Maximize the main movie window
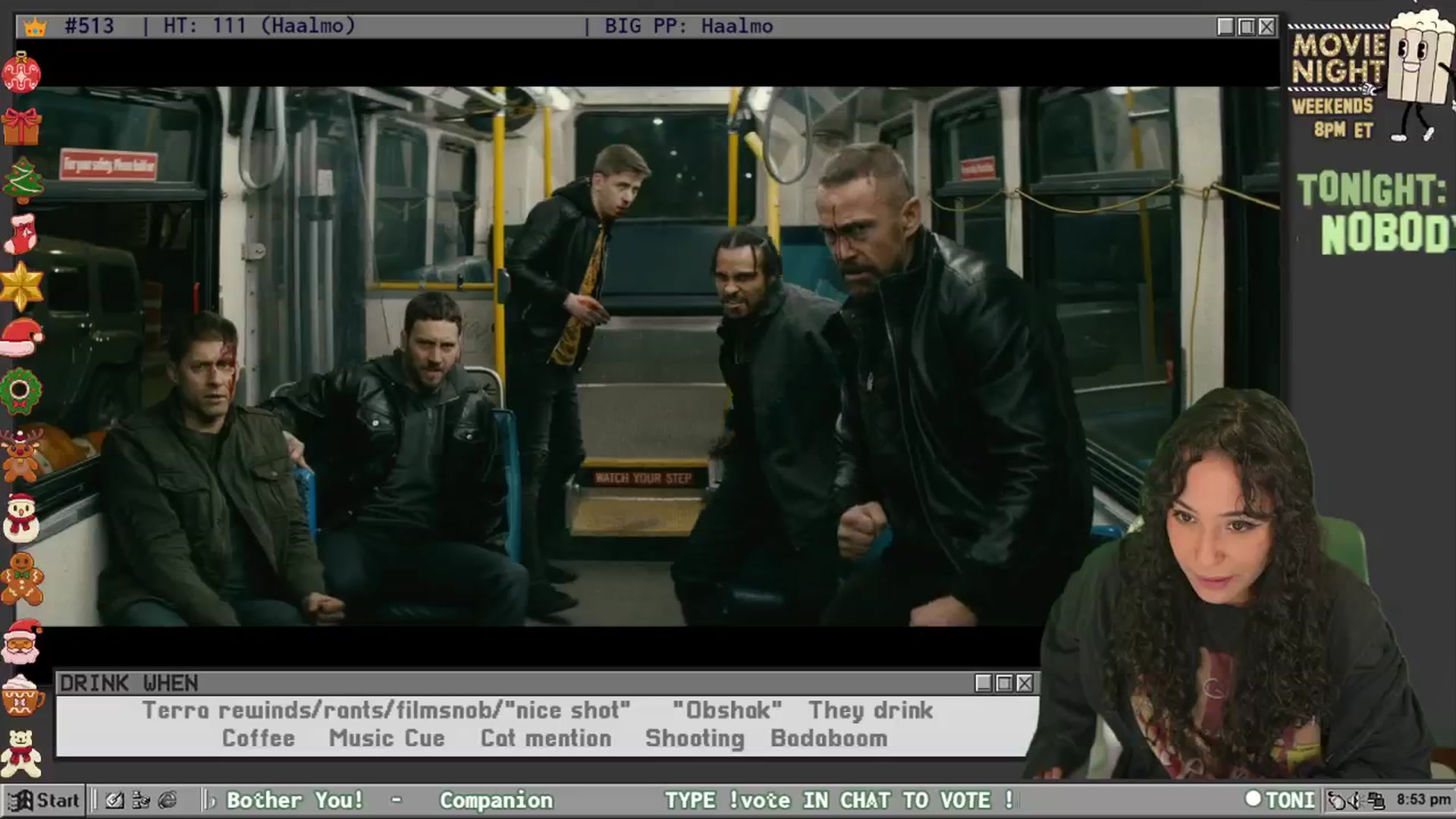The image size is (1456, 819). click(1246, 27)
